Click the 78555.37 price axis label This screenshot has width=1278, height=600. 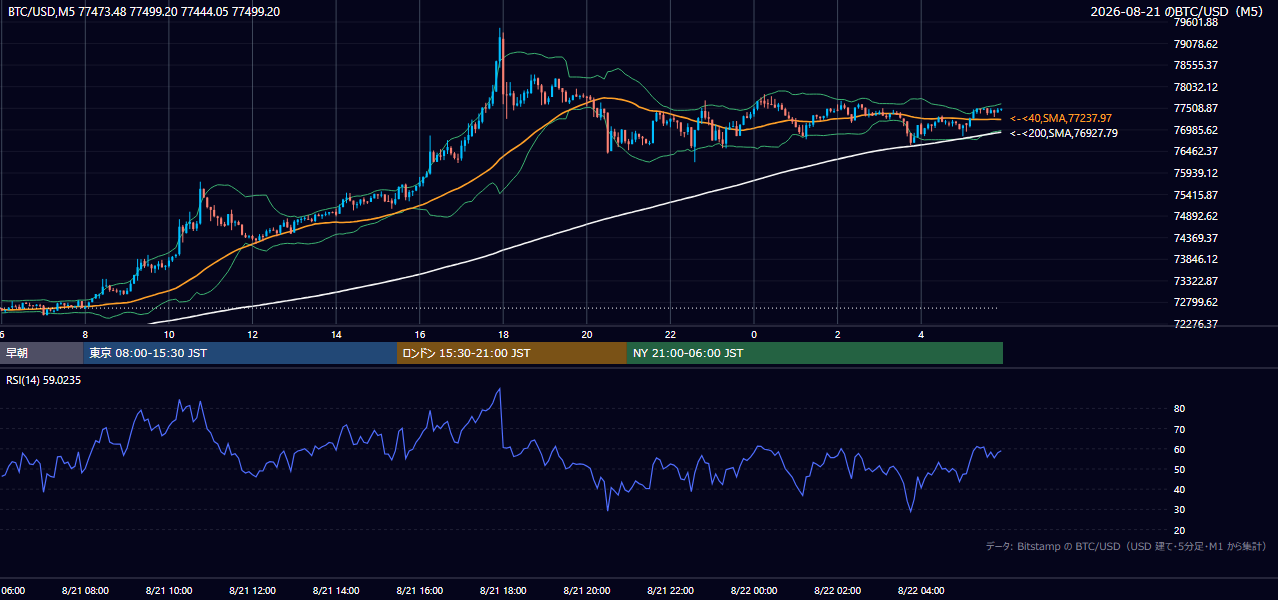[1195, 65]
